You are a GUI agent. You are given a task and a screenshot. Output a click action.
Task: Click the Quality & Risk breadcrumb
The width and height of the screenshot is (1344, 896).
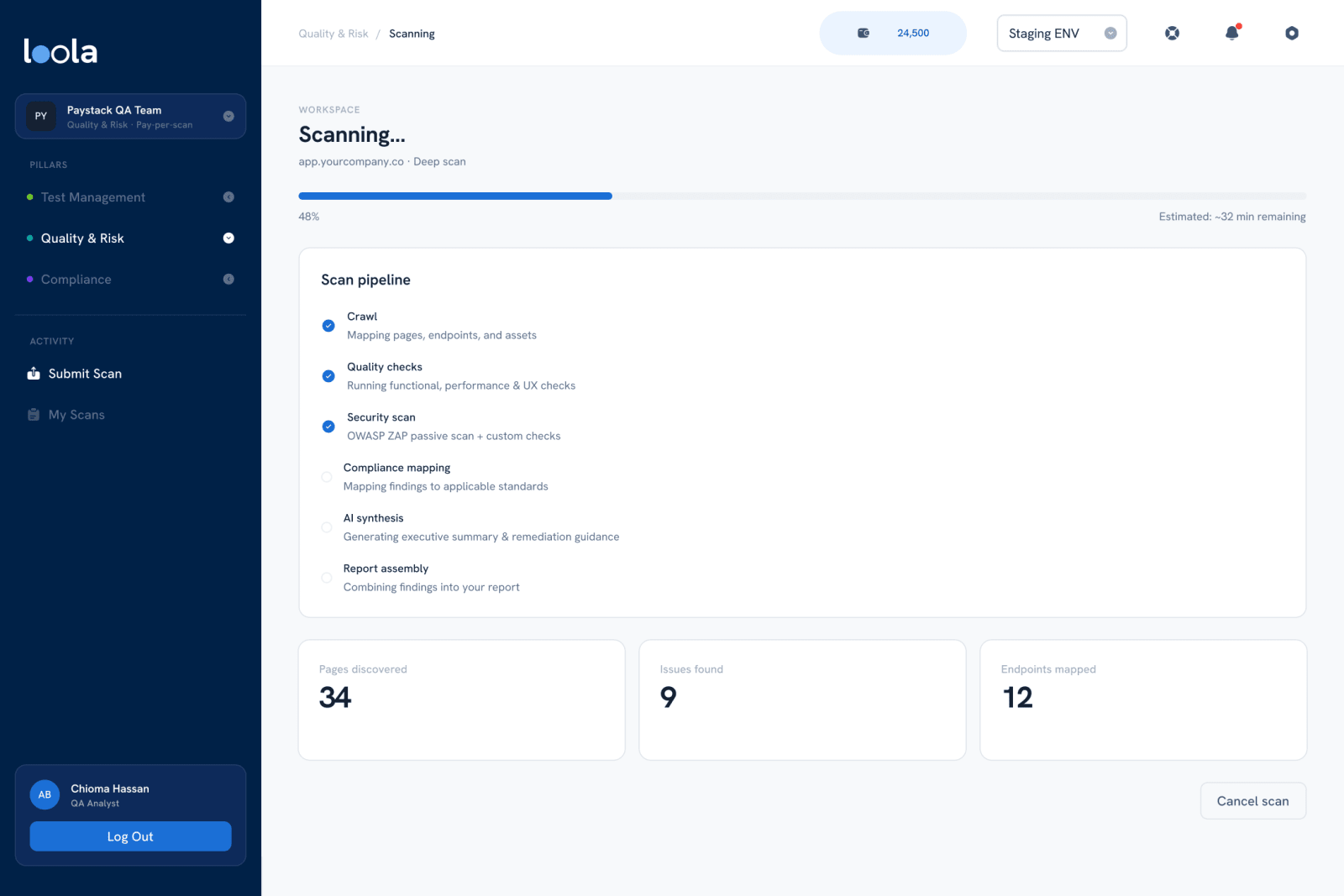coord(333,34)
